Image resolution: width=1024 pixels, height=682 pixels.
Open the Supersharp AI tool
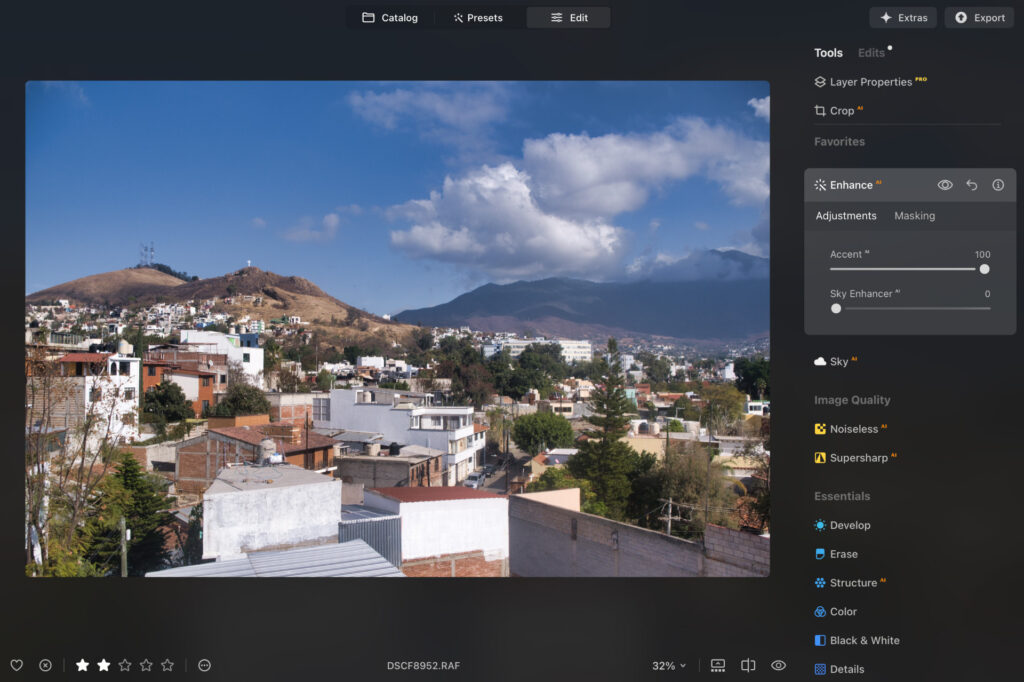pos(861,457)
